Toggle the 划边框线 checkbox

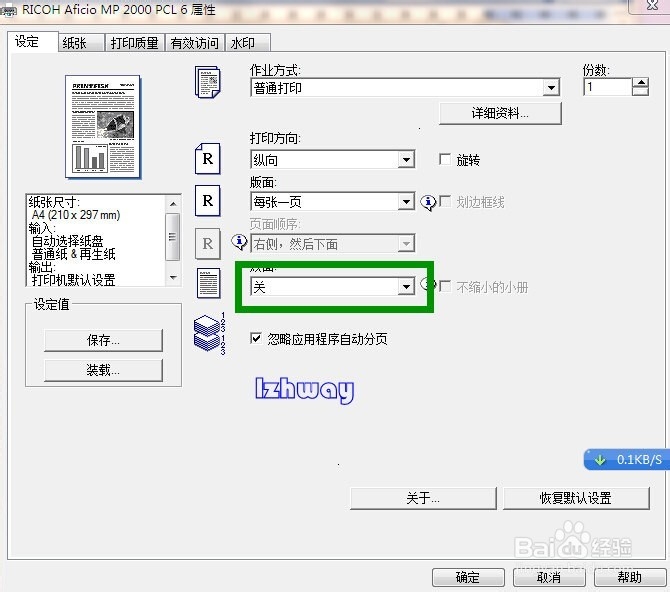445,201
